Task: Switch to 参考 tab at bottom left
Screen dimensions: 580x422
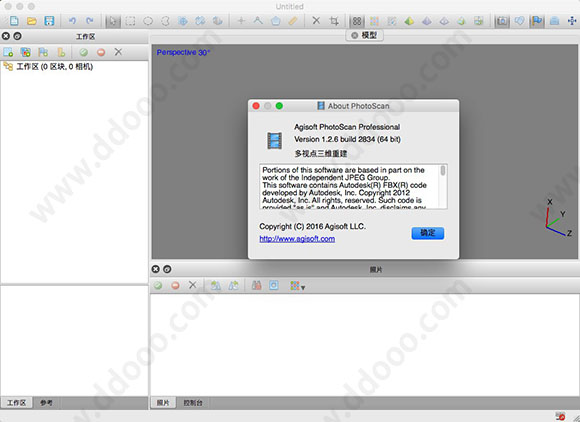Action: pos(46,403)
